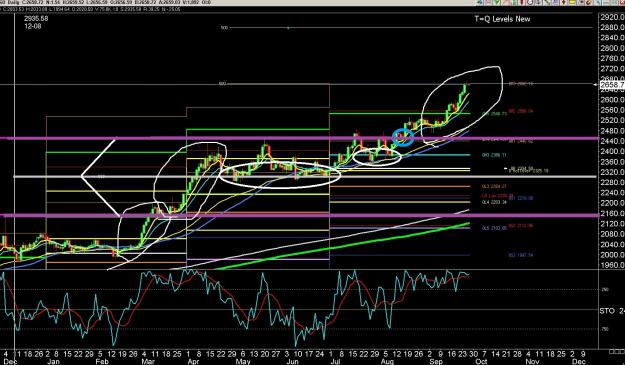Image resolution: width=625 pixels, height=365 pixels.
Task: Click the yellow toolbar icon at the top
Action: pyautogui.click(x=572, y=2)
